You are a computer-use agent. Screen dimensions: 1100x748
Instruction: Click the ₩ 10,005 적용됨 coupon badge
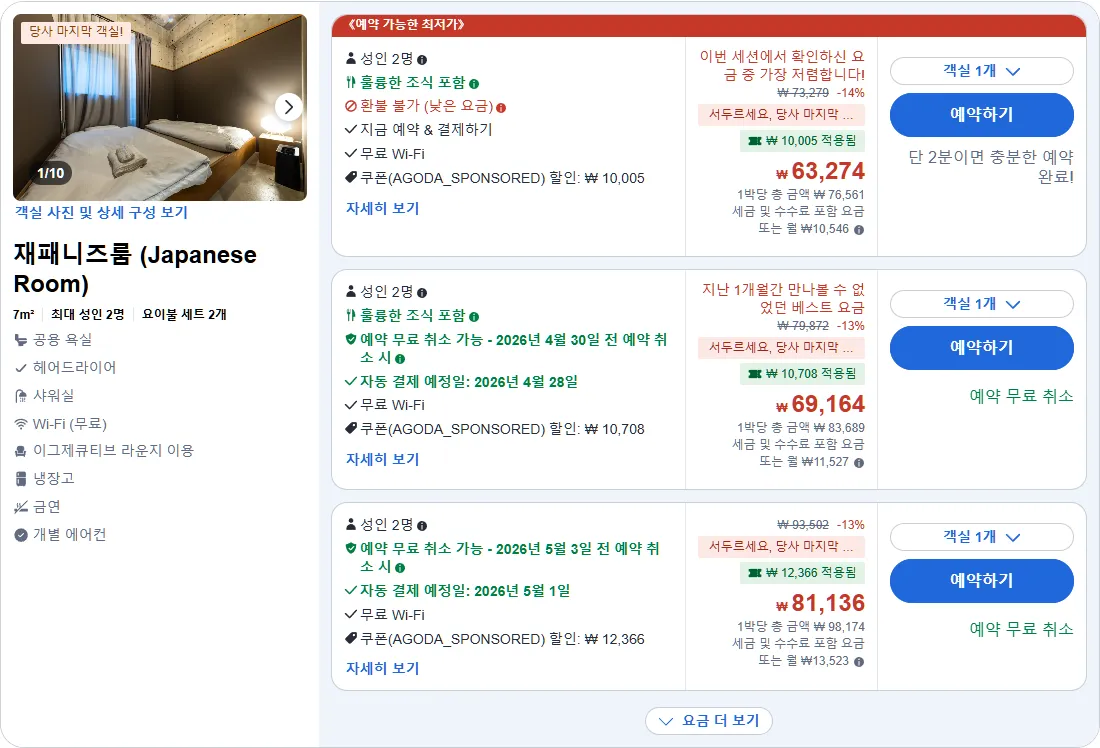[x=803, y=141]
